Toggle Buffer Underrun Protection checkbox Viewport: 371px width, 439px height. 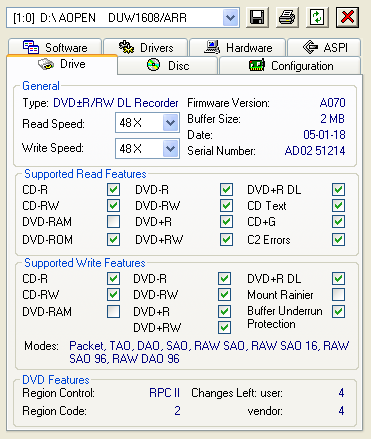tap(338, 312)
